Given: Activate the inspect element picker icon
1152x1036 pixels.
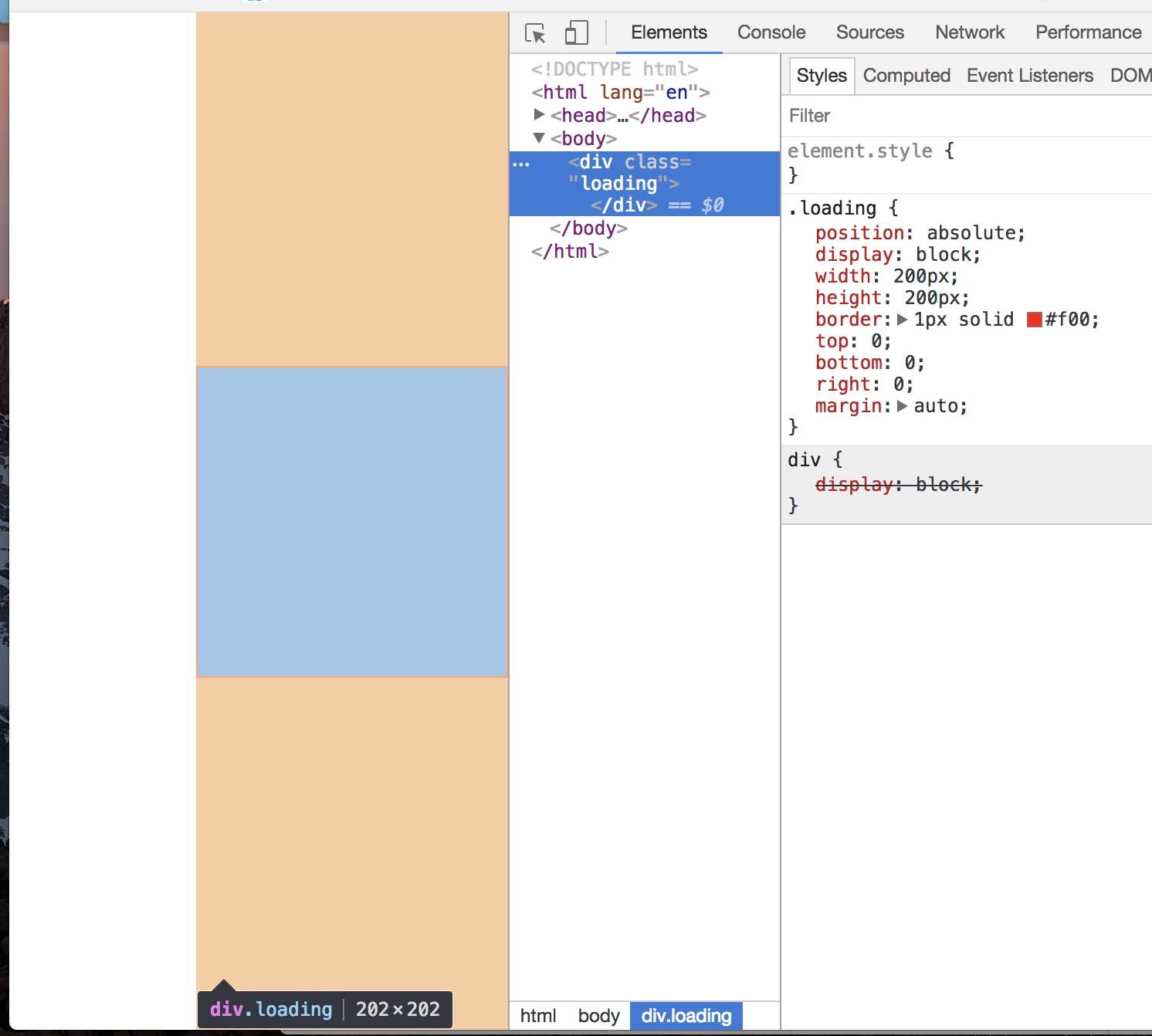Looking at the screenshot, I should click(x=535, y=33).
